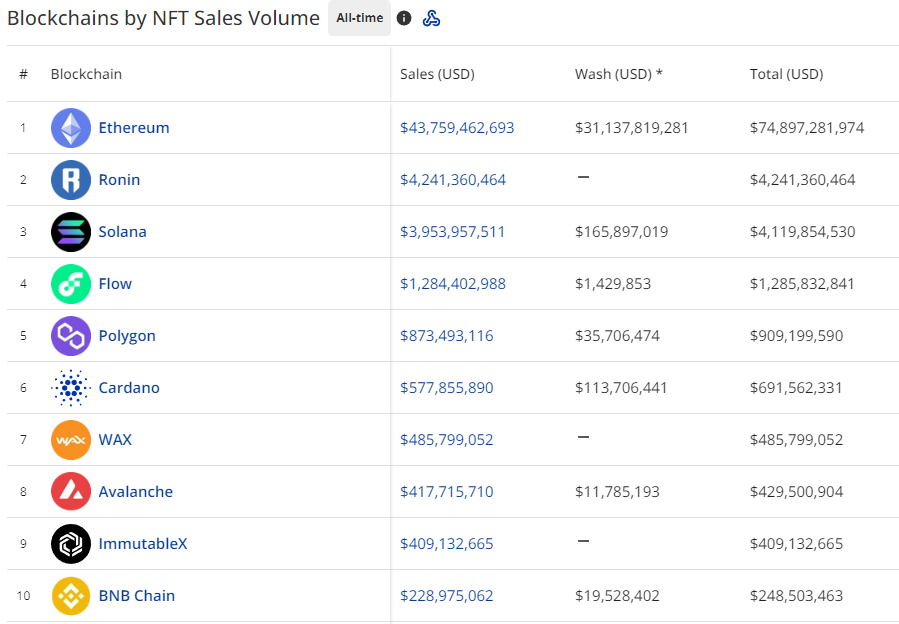Select Cardano wash value $113,706,441
Viewport: 899px width, 624px height.
tap(622, 388)
